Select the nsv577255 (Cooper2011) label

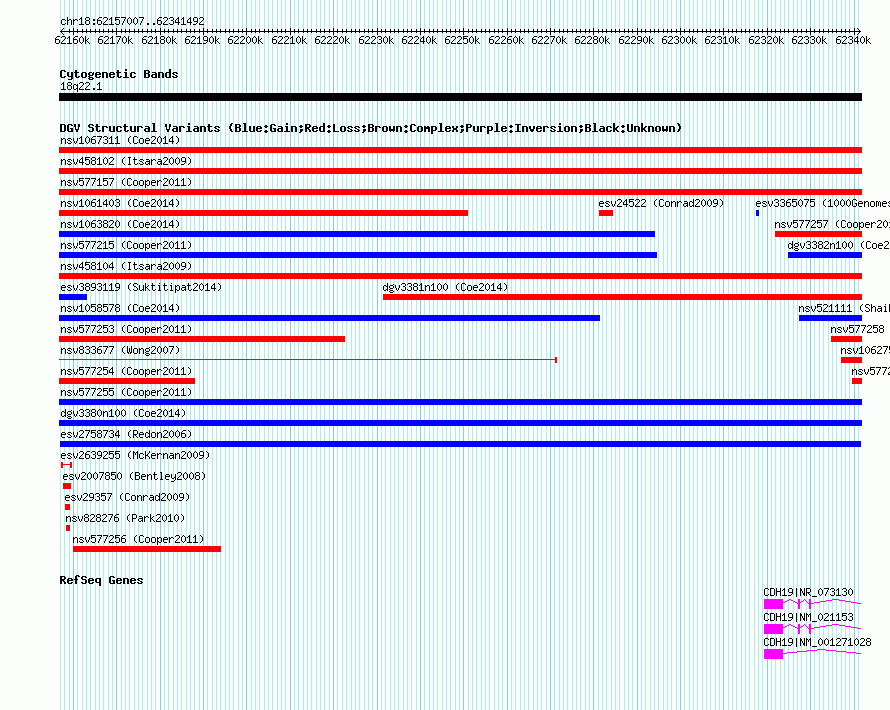coord(126,392)
